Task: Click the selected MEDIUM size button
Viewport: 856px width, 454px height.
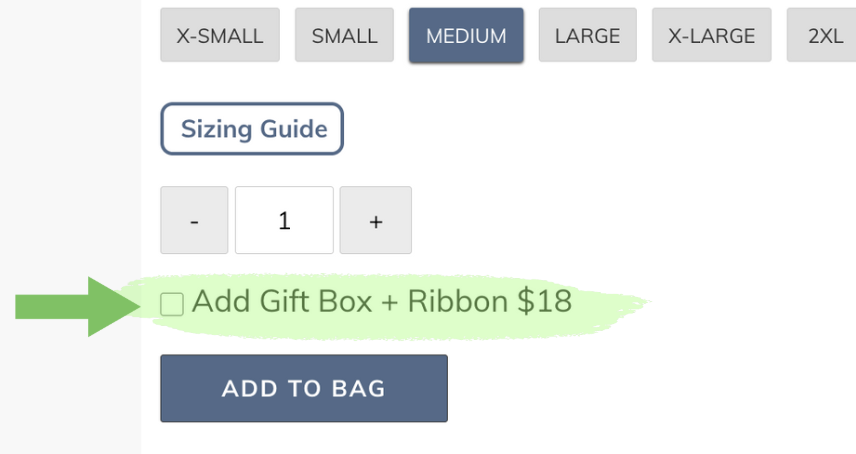Action: click(x=466, y=36)
